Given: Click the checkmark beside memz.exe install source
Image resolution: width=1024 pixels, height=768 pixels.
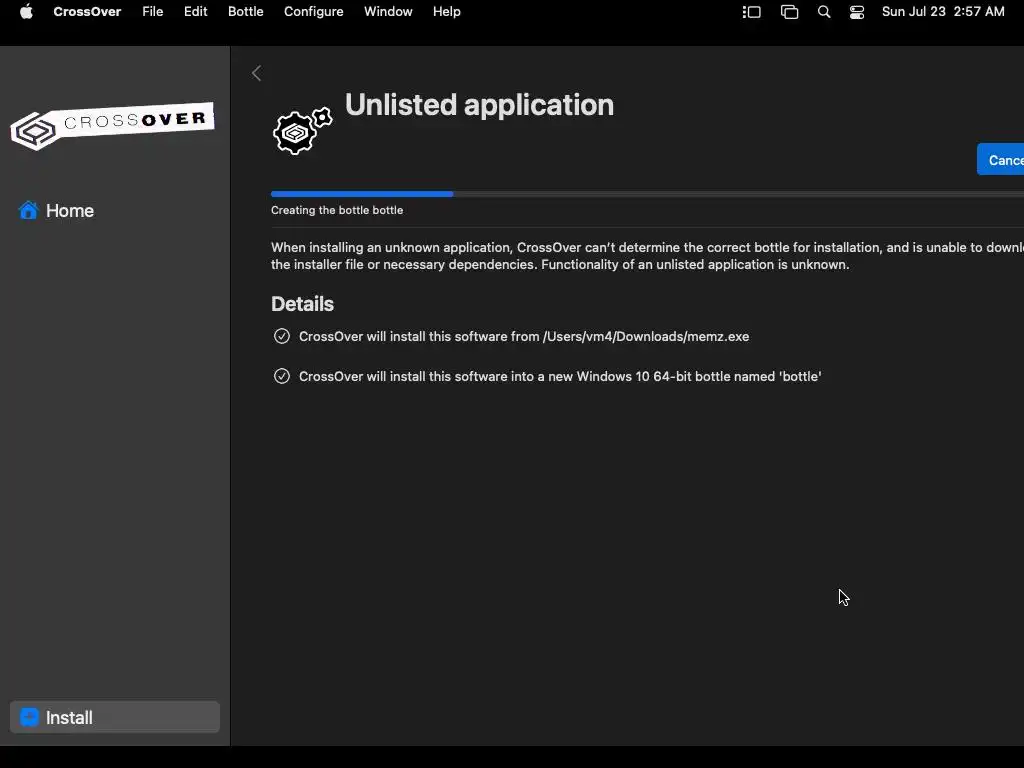Looking at the screenshot, I should (x=281, y=336).
